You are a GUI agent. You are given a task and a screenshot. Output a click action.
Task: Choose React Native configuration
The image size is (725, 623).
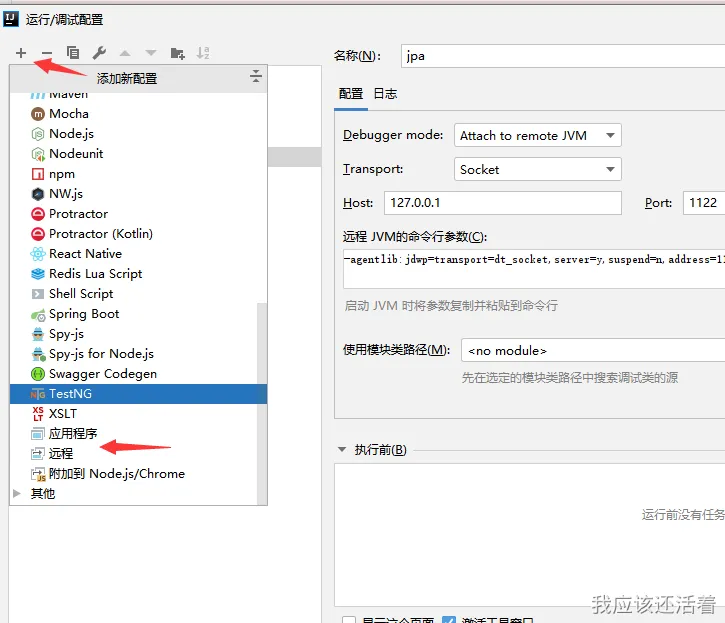pyautogui.click(x=138, y=254)
